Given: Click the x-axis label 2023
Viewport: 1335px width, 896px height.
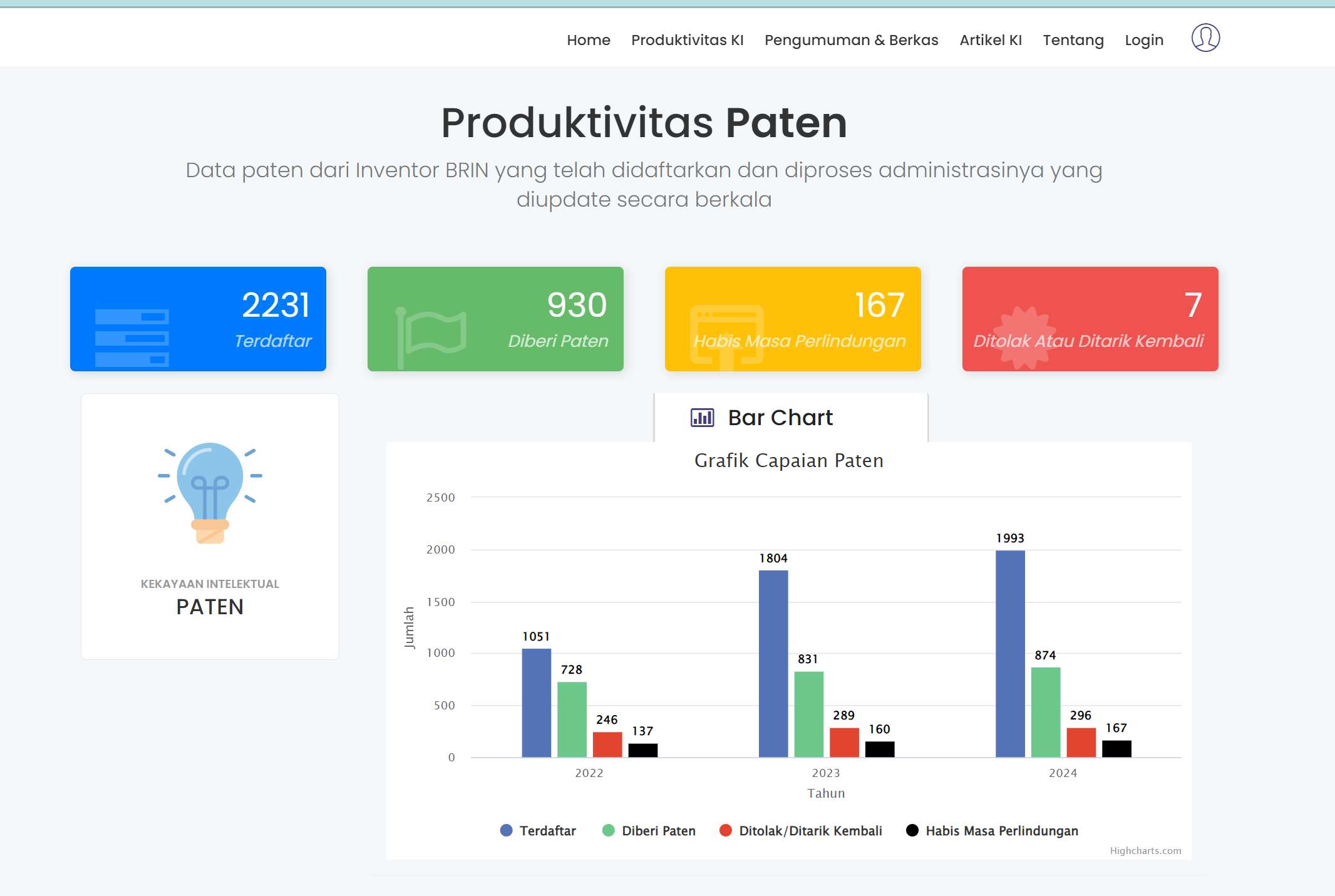Looking at the screenshot, I should click(826, 773).
